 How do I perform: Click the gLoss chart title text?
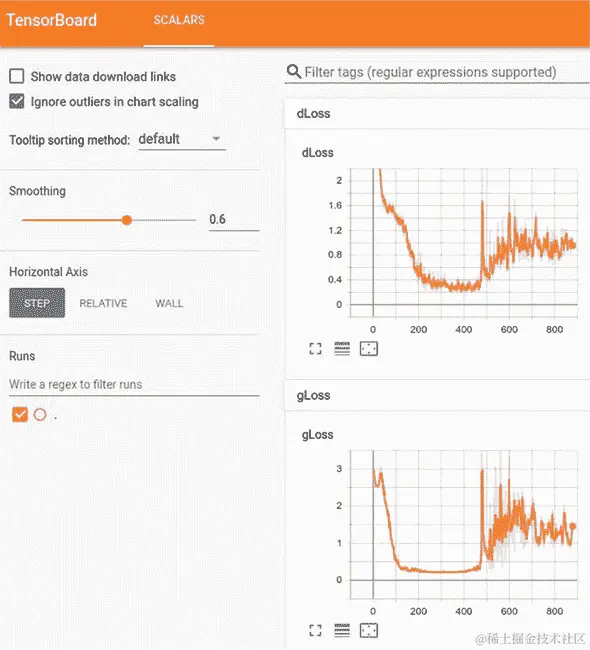pyautogui.click(x=318, y=434)
